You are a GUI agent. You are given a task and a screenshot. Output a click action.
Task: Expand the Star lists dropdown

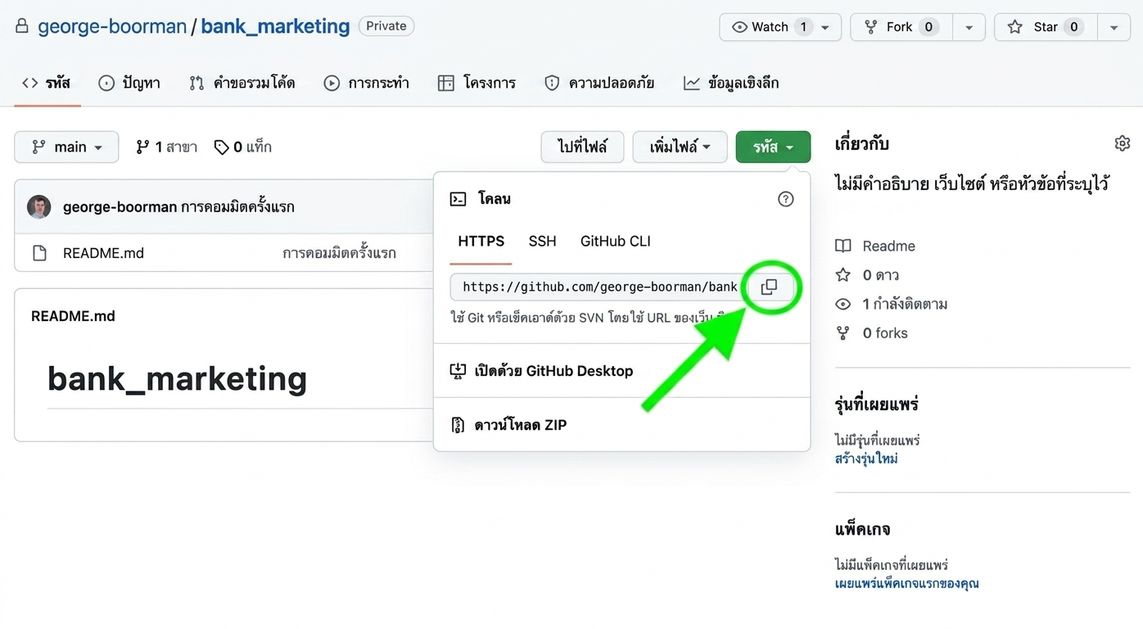pos(1114,27)
